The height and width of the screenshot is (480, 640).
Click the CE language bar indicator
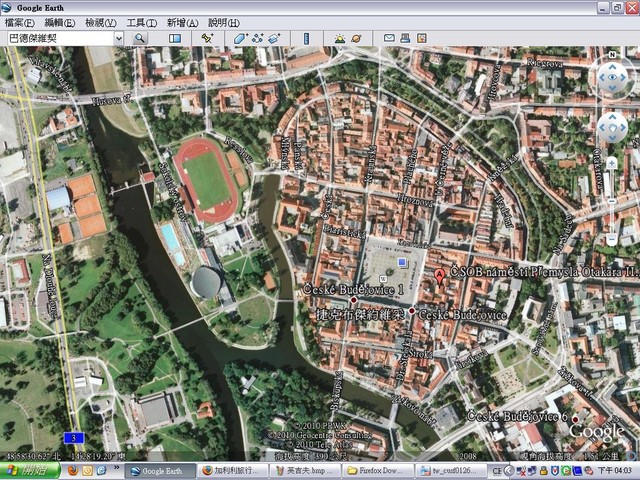496,471
